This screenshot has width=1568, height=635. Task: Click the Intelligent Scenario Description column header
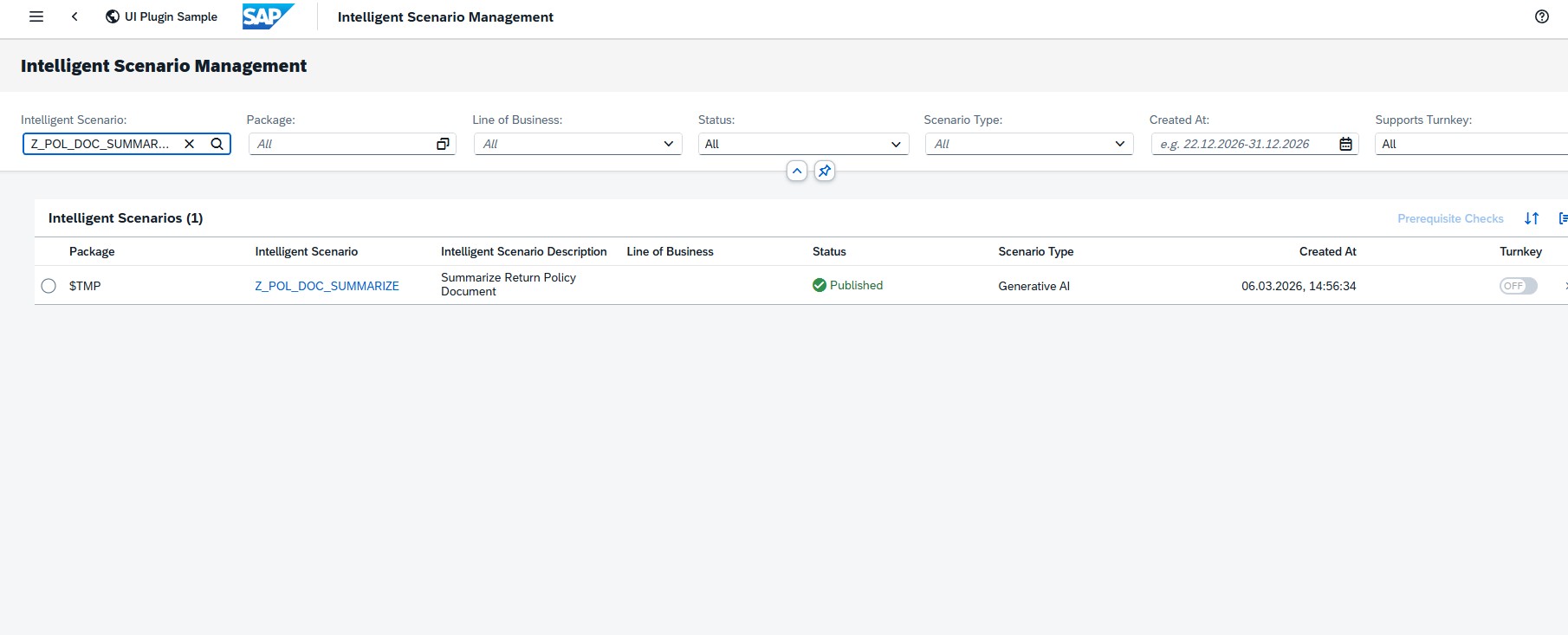[523, 251]
